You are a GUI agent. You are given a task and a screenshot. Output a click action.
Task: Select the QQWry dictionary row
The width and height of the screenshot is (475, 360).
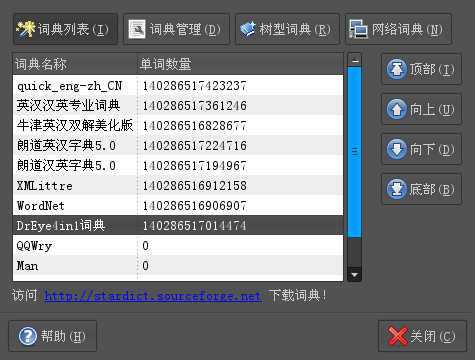(178, 245)
